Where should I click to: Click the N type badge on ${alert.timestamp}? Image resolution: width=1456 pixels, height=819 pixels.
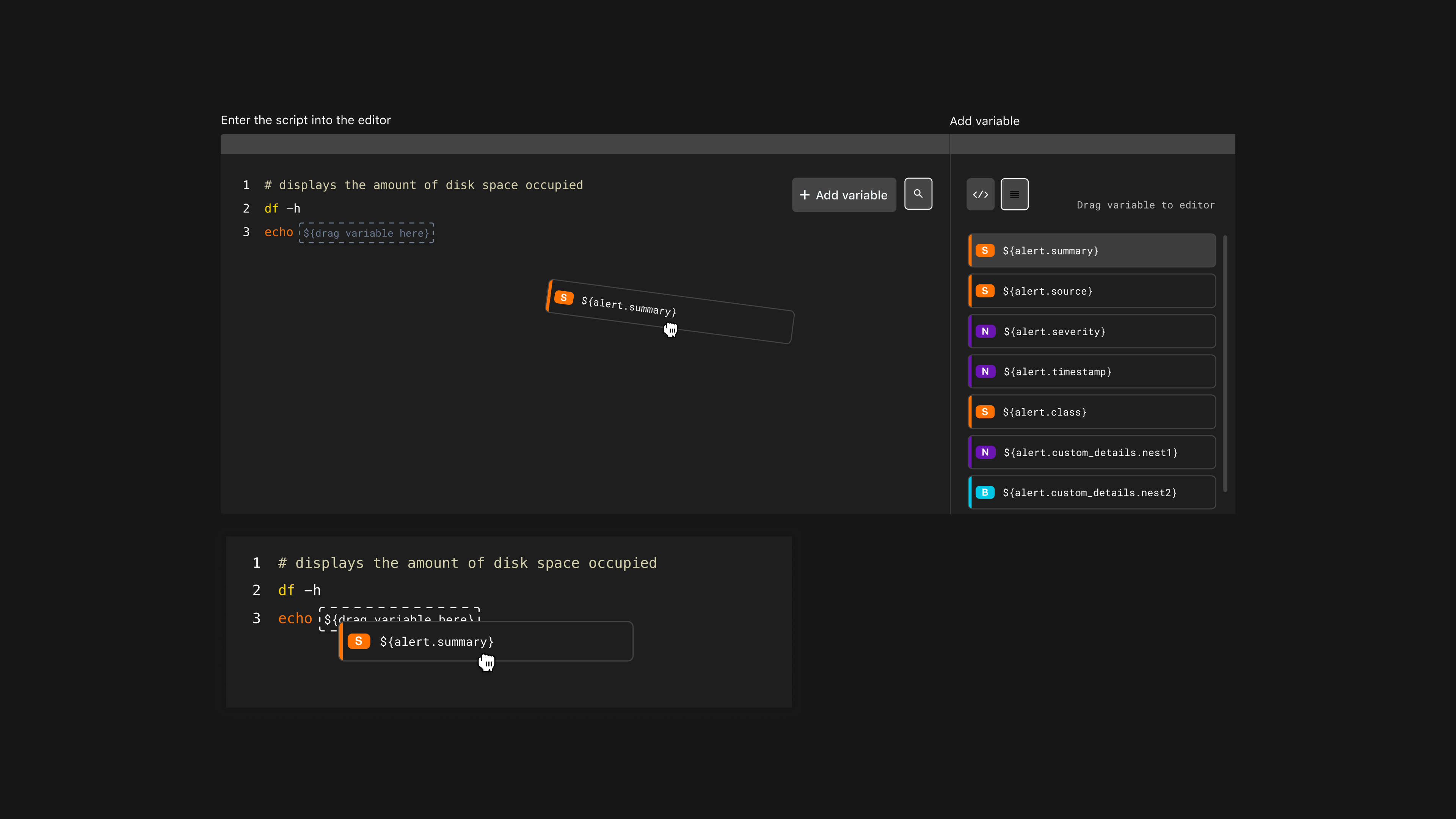click(x=985, y=371)
